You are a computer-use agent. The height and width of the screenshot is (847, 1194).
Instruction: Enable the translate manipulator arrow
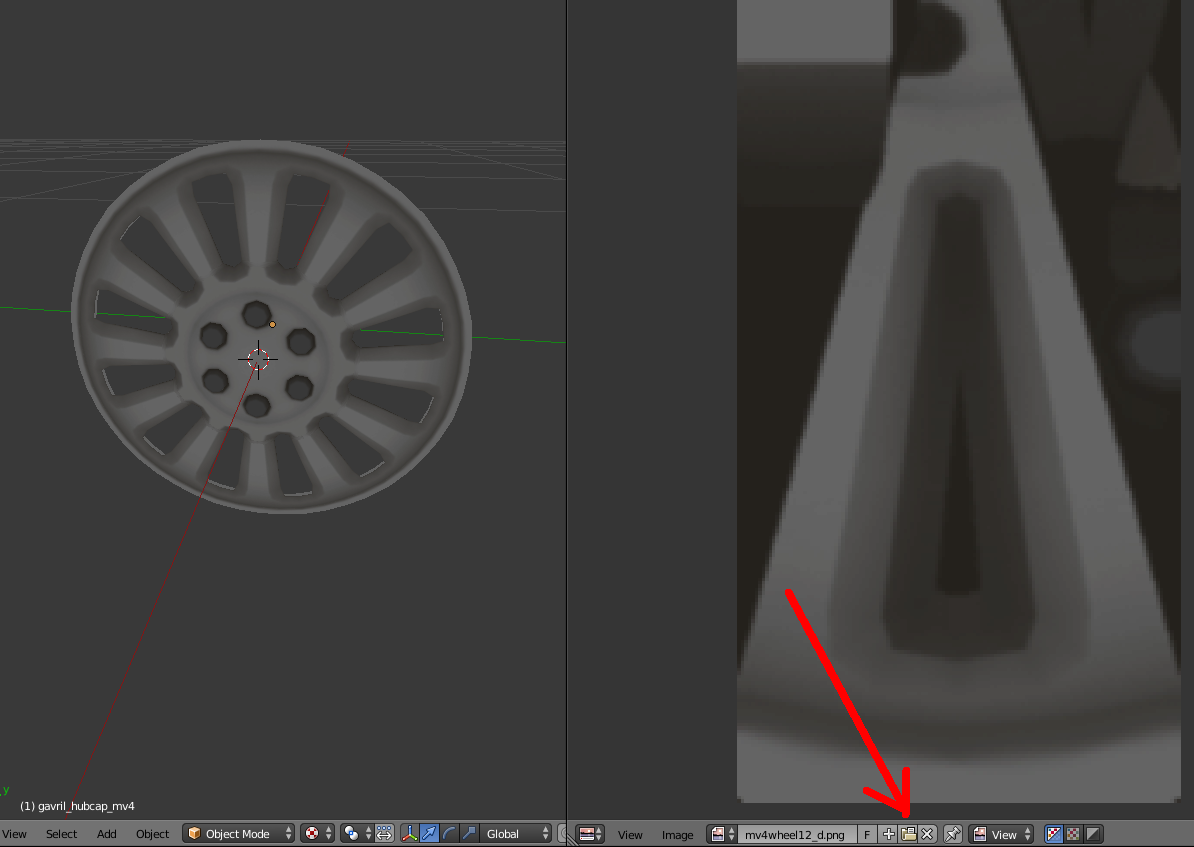click(x=429, y=834)
